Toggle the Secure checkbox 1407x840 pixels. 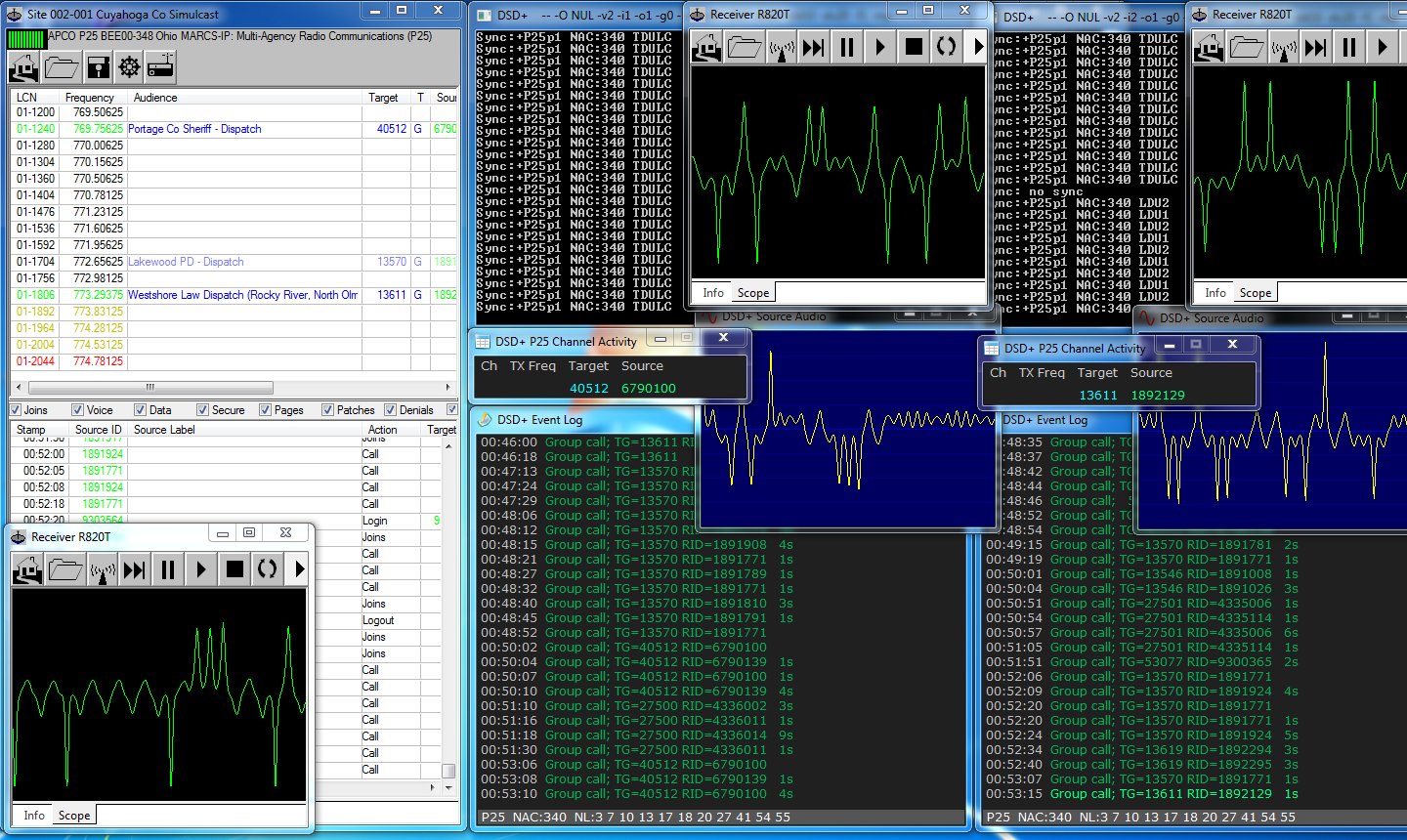click(x=203, y=410)
